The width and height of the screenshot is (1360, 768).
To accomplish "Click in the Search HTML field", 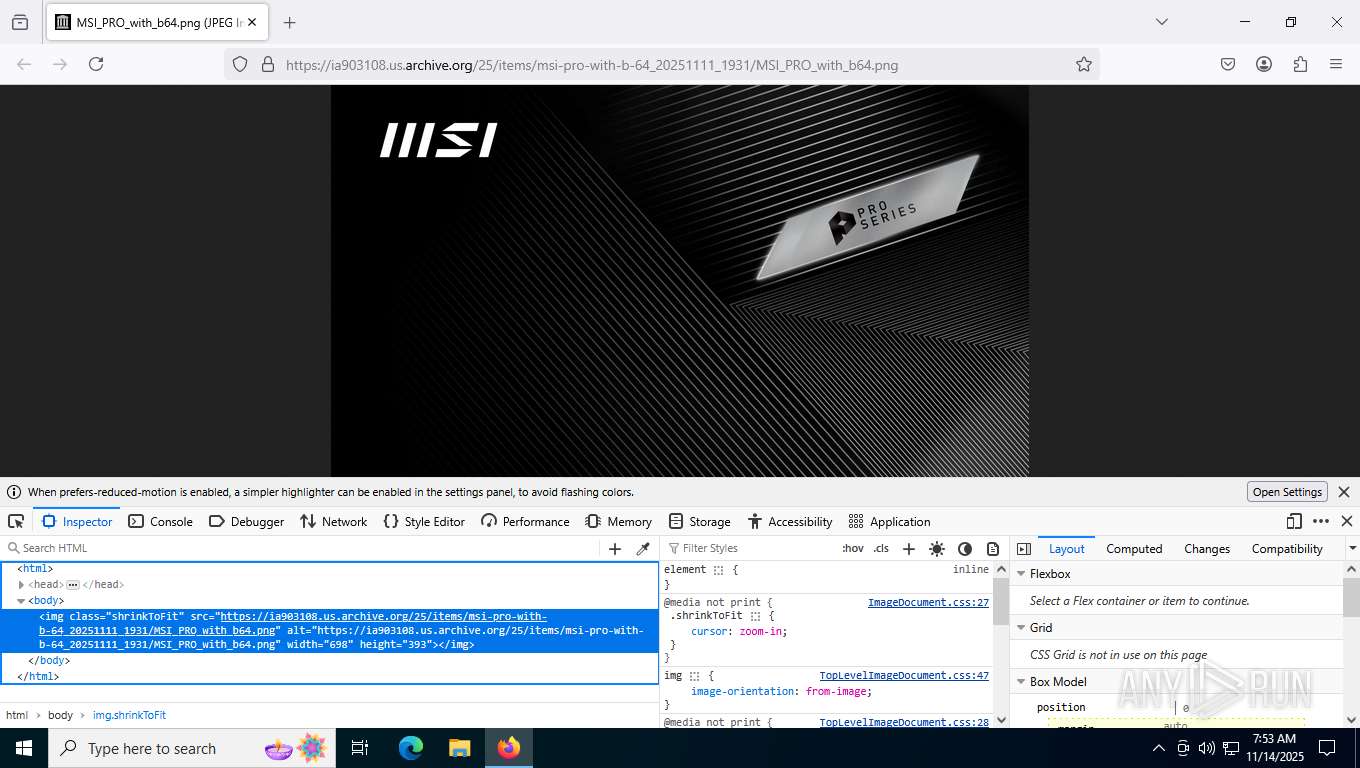I will [x=300, y=548].
